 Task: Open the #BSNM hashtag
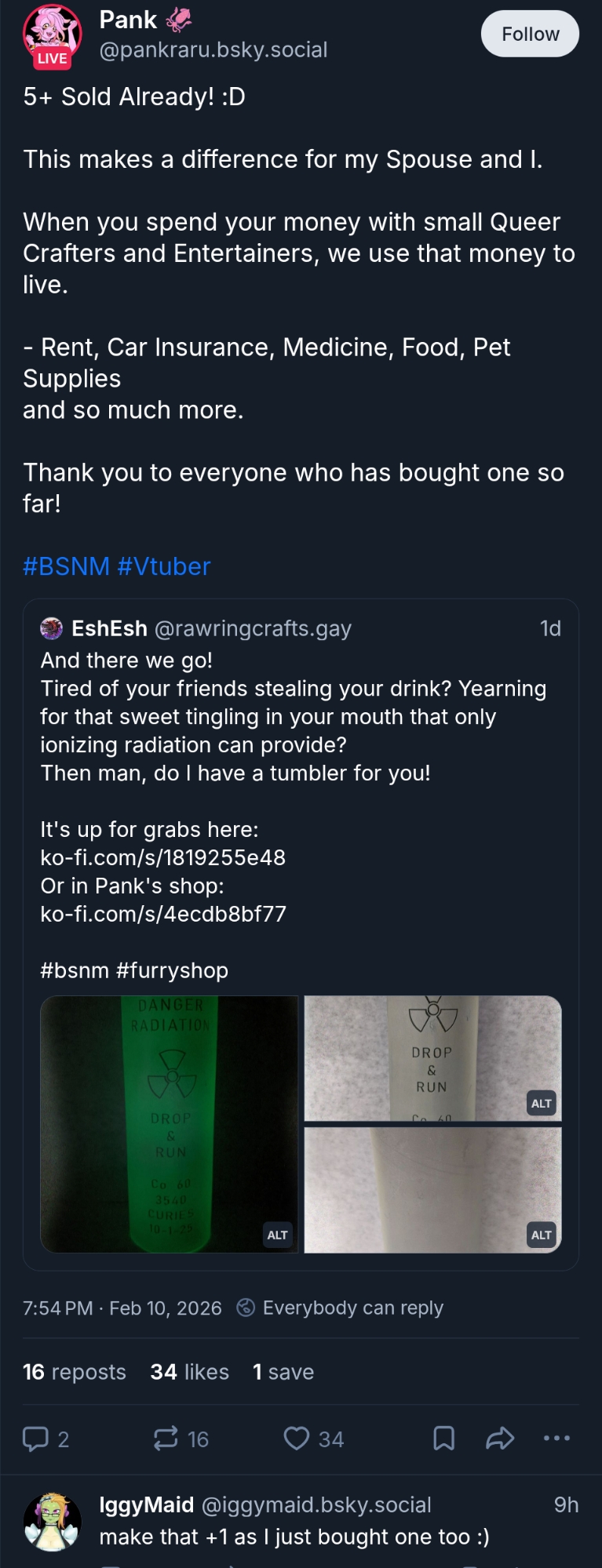[x=66, y=566]
